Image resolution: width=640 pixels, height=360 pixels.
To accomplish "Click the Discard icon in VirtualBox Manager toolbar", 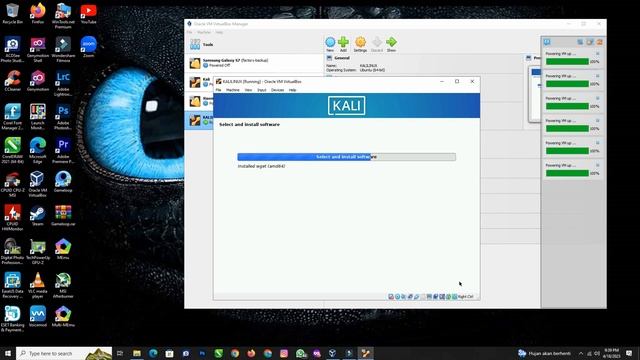I will [x=377, y=44].
